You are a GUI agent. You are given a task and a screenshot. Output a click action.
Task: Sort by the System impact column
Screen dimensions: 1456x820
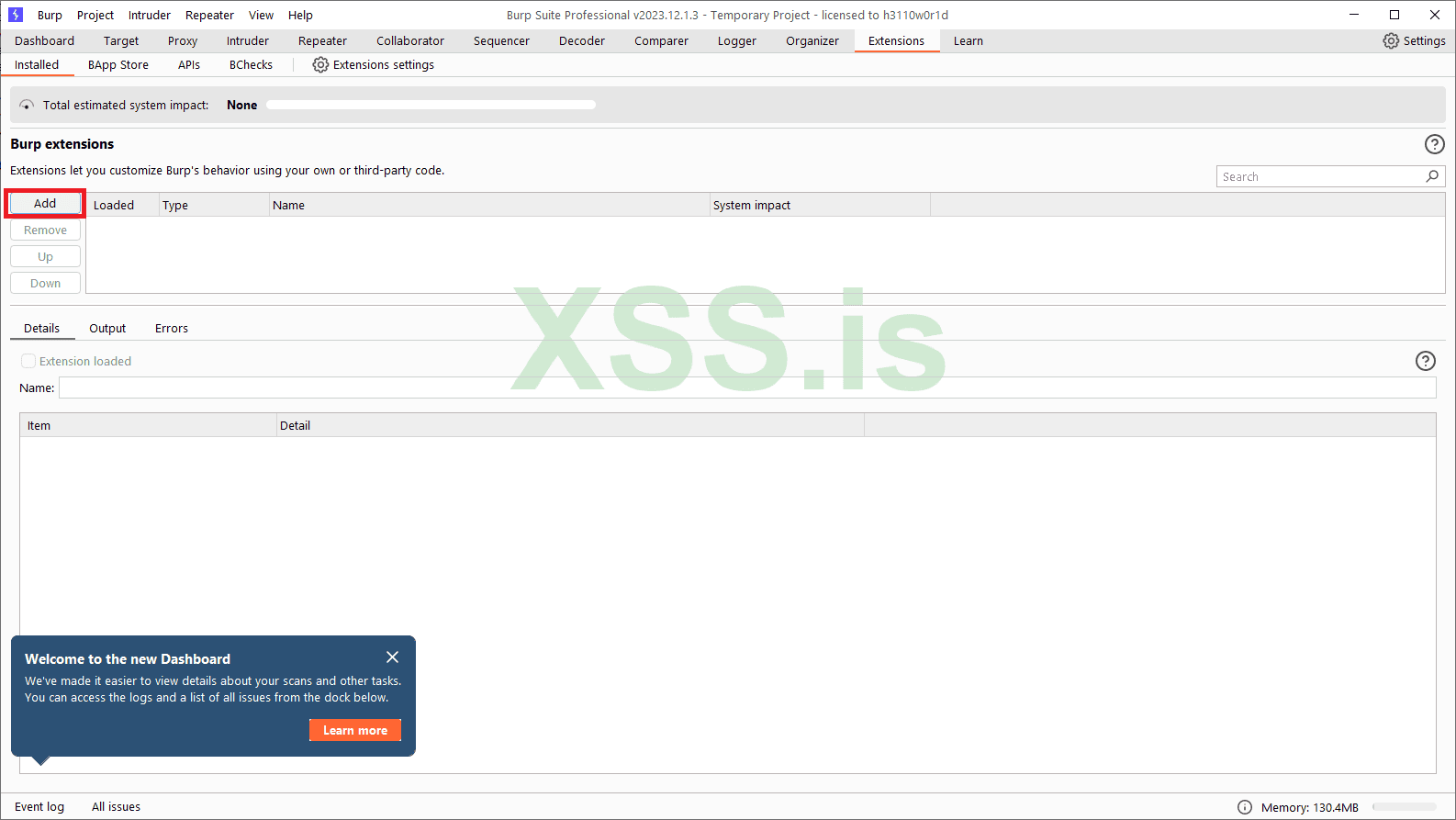(820, 205)
